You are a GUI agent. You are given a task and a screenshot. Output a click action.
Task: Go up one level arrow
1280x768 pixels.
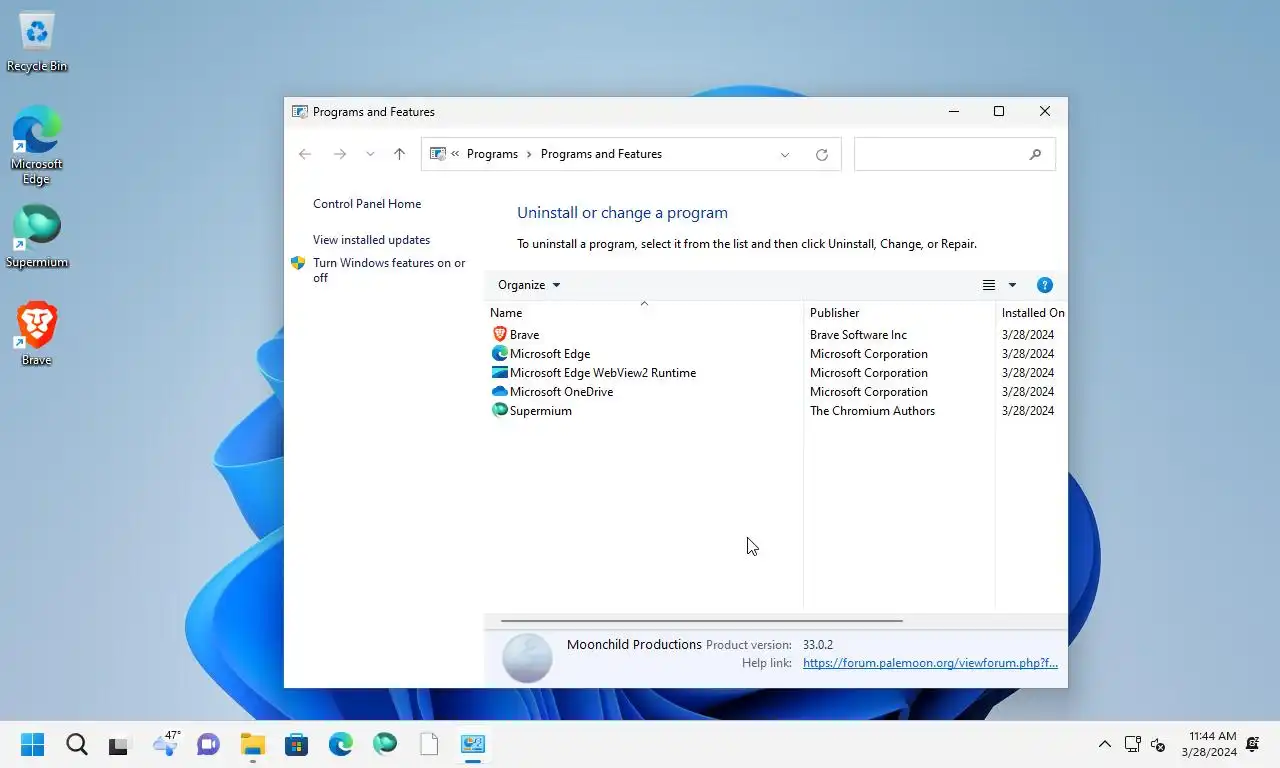(399, 154)
